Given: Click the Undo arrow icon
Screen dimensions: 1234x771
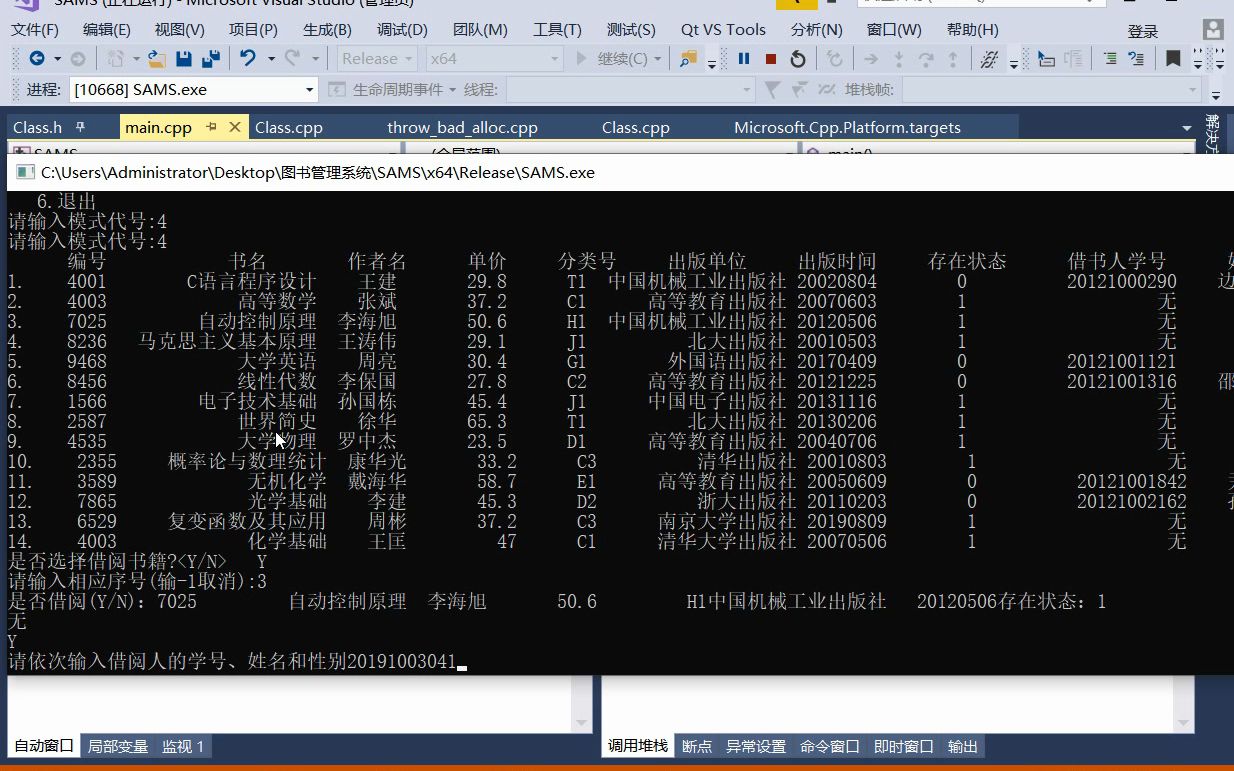Looking at the screenshot, I should tap(249, 59).
